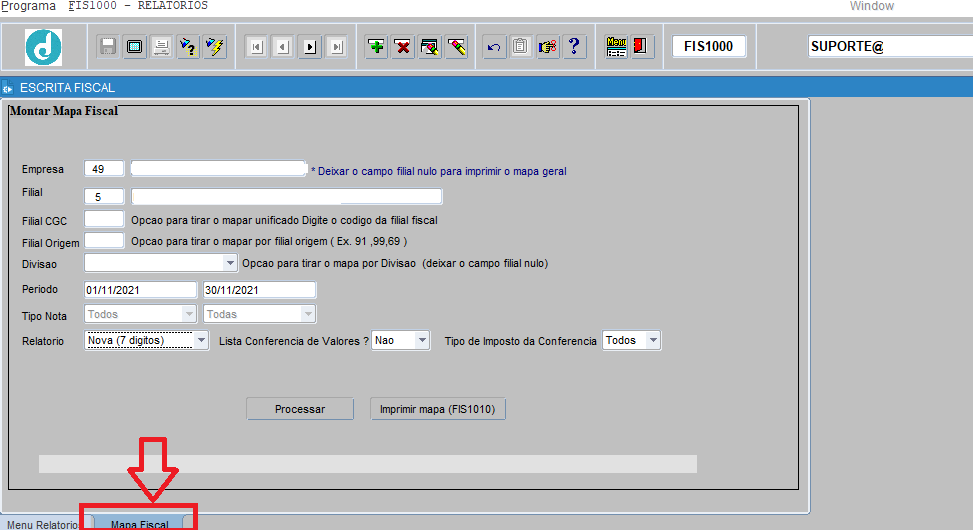Go to first record navigation icon
This screenshot has height=530, width=973.
coord(256,46)
